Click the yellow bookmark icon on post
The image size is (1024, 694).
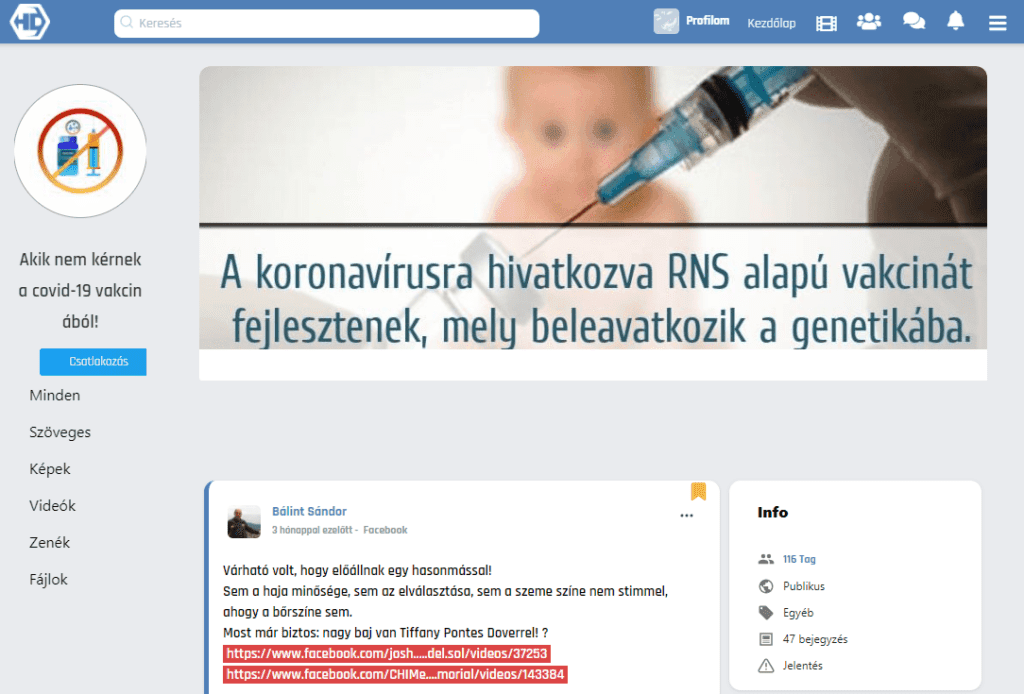698,491
